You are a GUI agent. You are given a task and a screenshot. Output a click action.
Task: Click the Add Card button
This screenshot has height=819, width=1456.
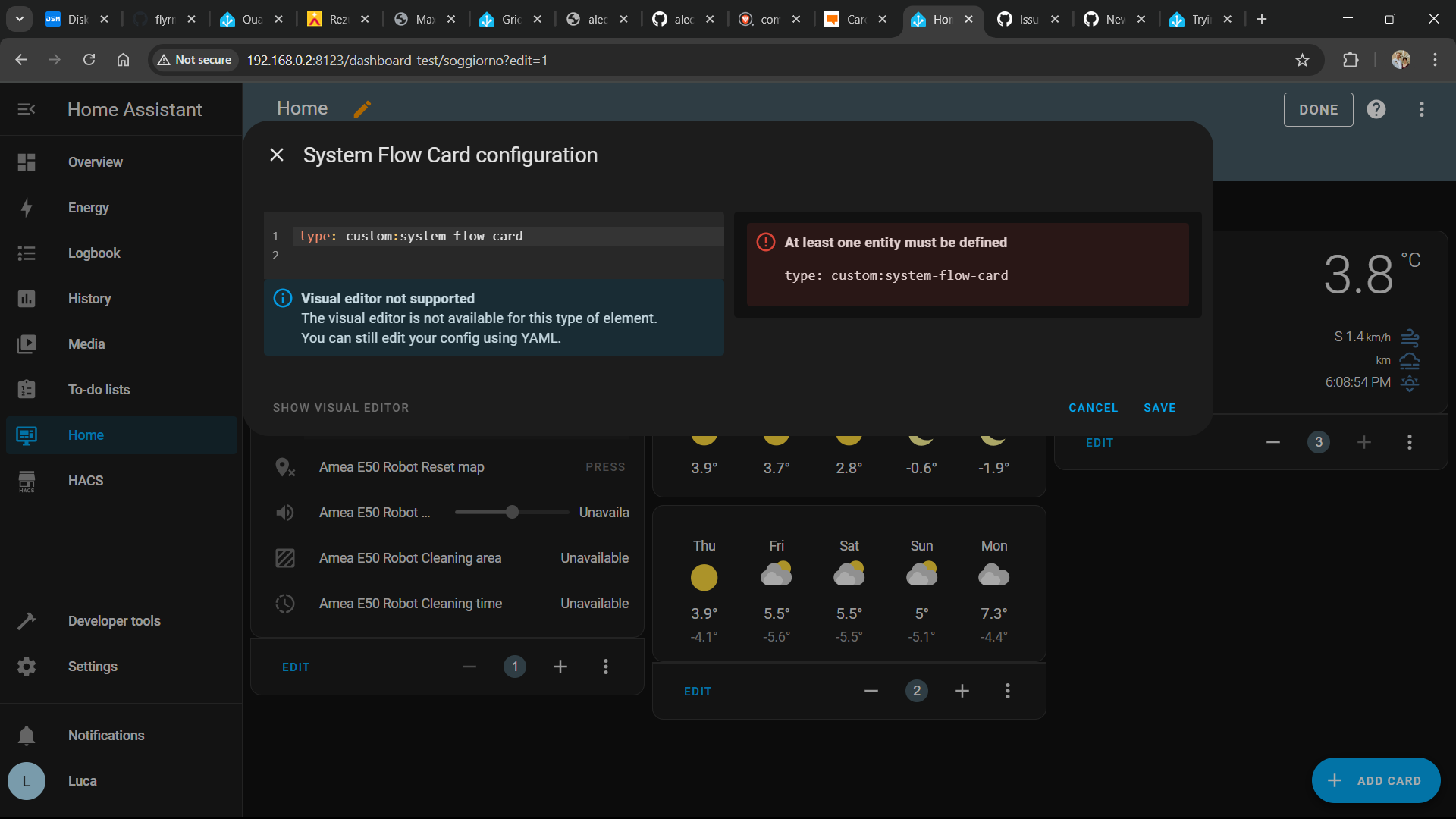pos(1376,780)
